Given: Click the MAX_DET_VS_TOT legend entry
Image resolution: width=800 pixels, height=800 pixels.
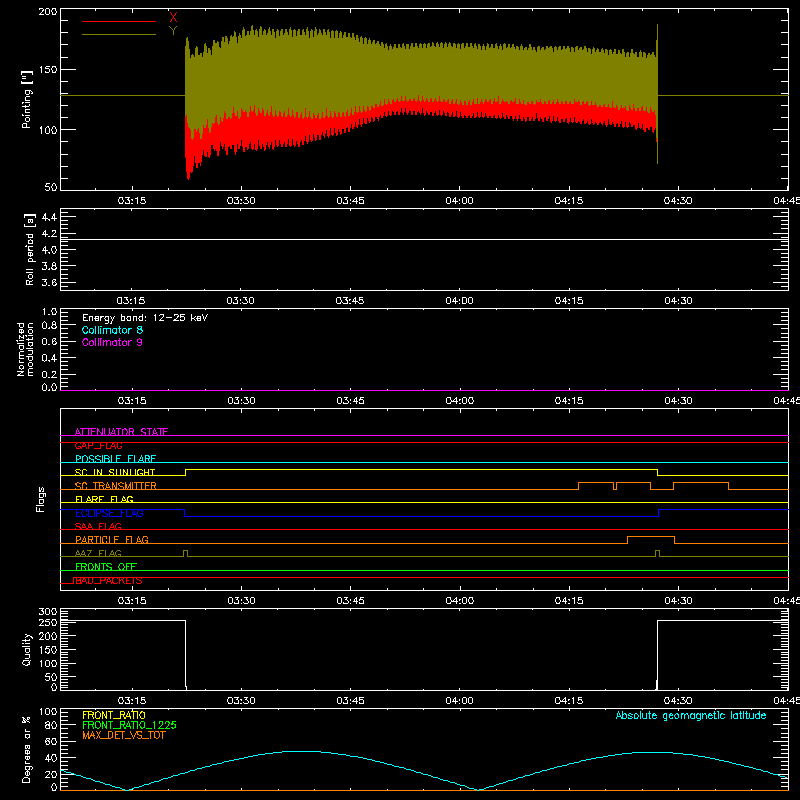Looking at the screenshot, I should (x=124, y=735).
